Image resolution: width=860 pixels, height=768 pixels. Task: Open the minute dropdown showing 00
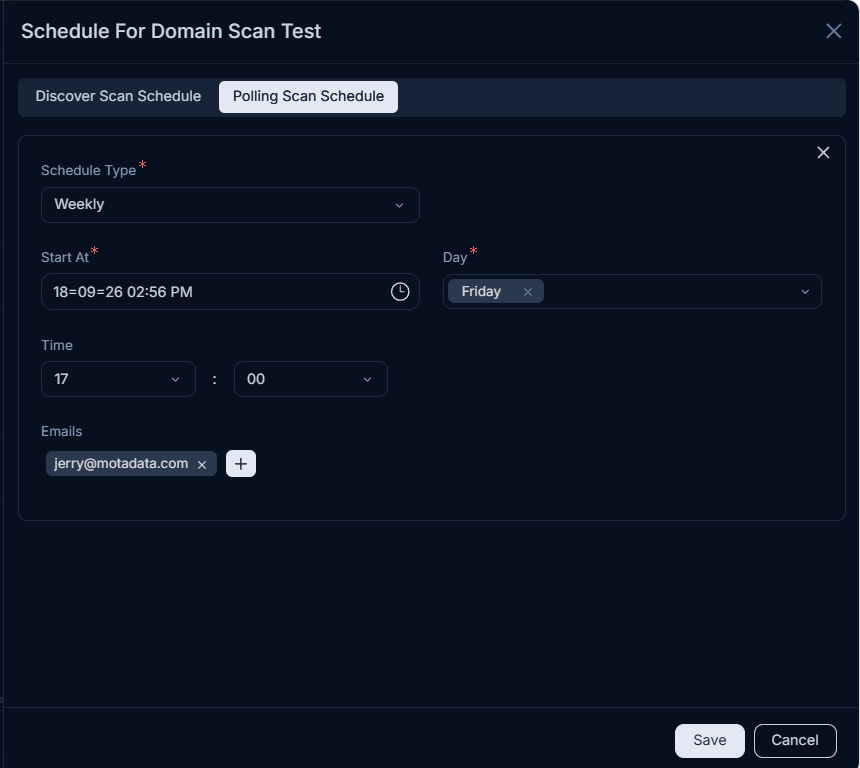point(311,379)
